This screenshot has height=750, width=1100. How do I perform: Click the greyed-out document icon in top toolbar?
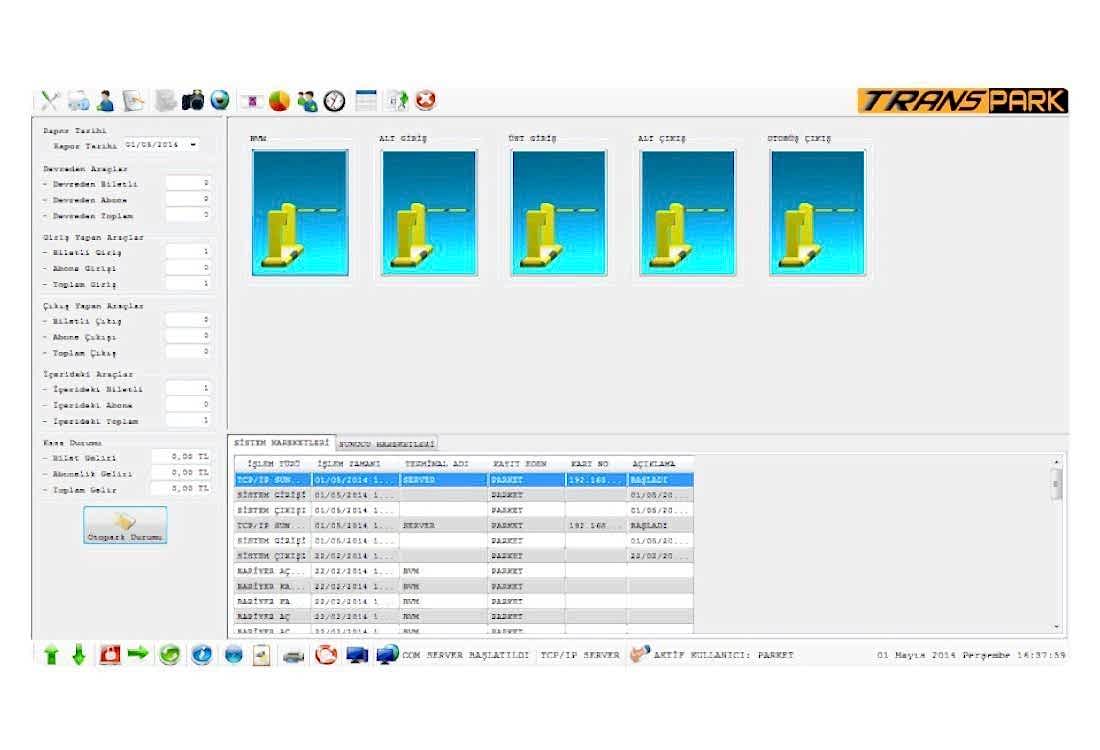tap(166, 101)
